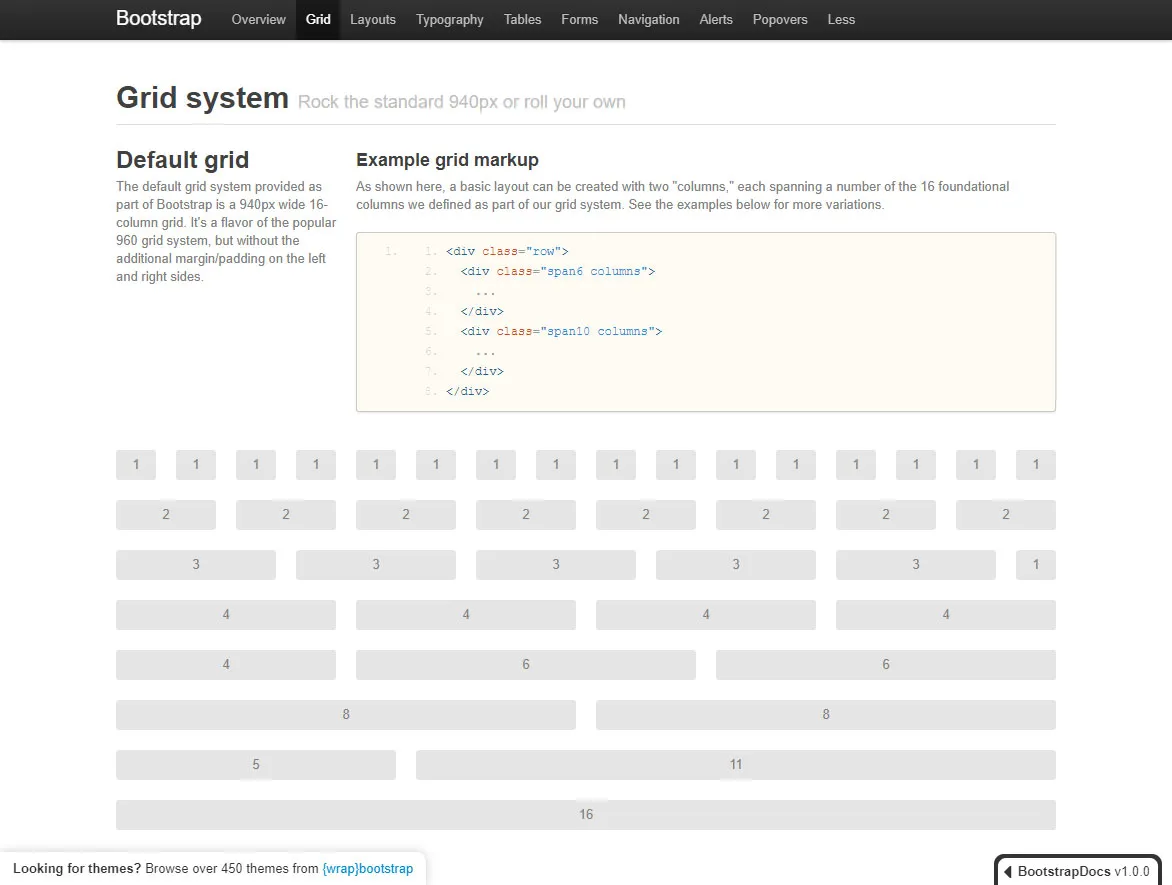Click the Bootstrap brand logo
This screenshot has height=885, width=1172.
(x=158, y=19)
